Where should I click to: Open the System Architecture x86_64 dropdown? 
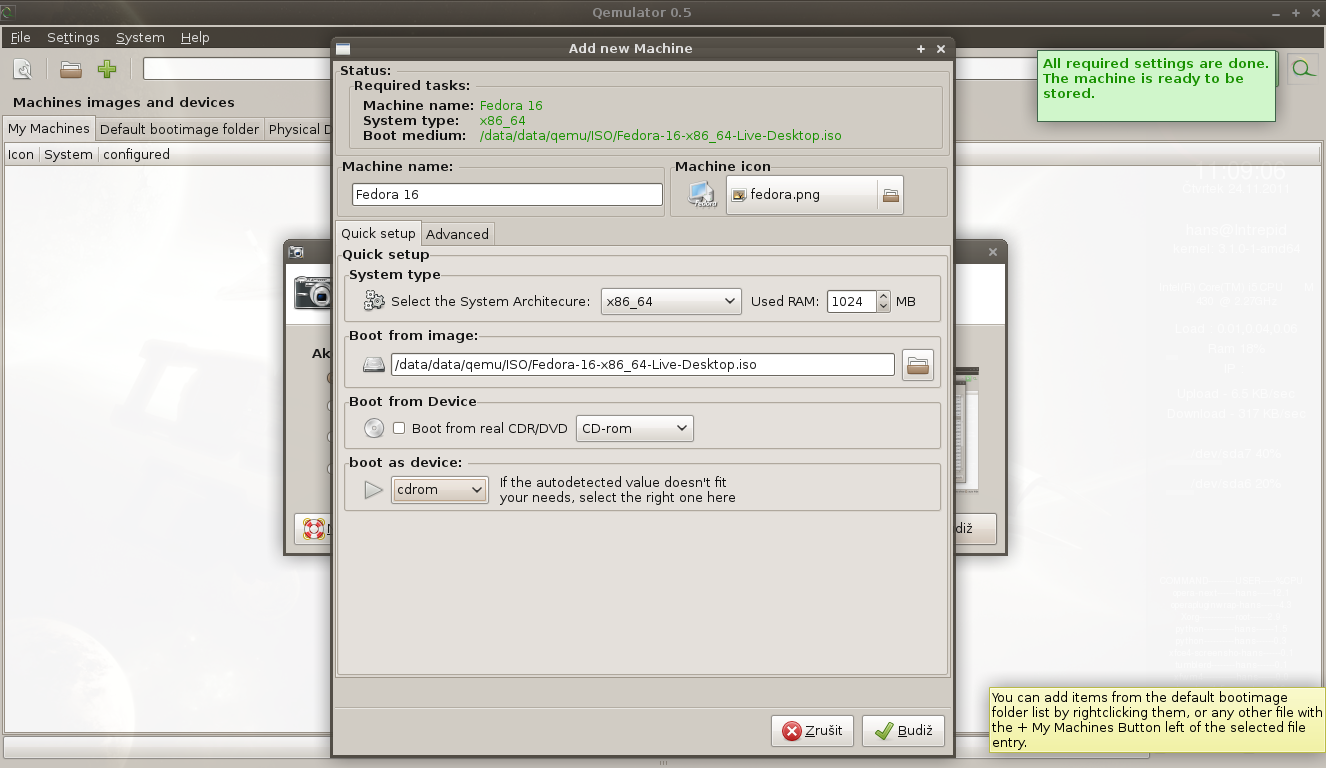coord(671,301)
